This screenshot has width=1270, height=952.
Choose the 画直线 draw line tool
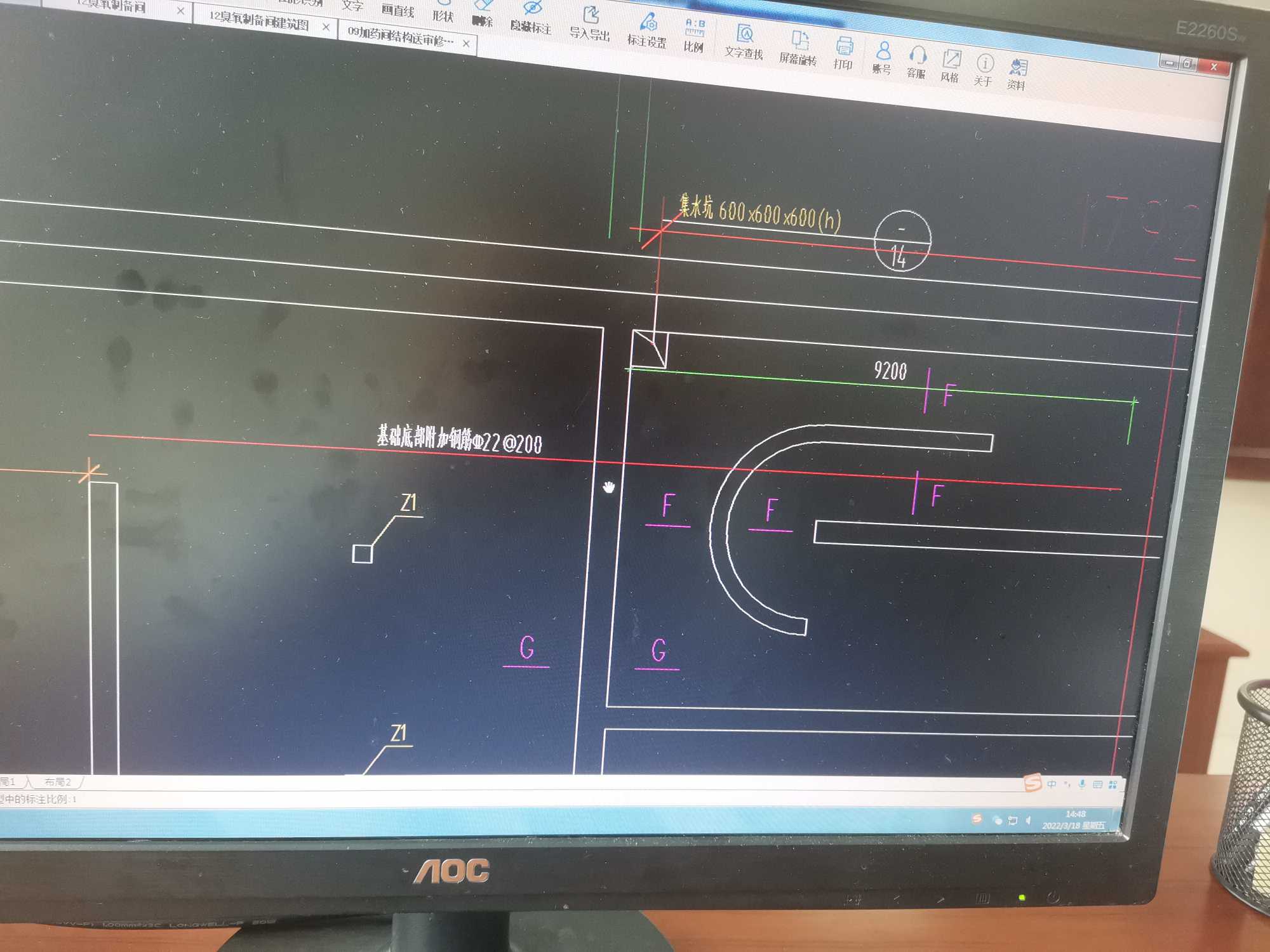(x=398, y=10)
